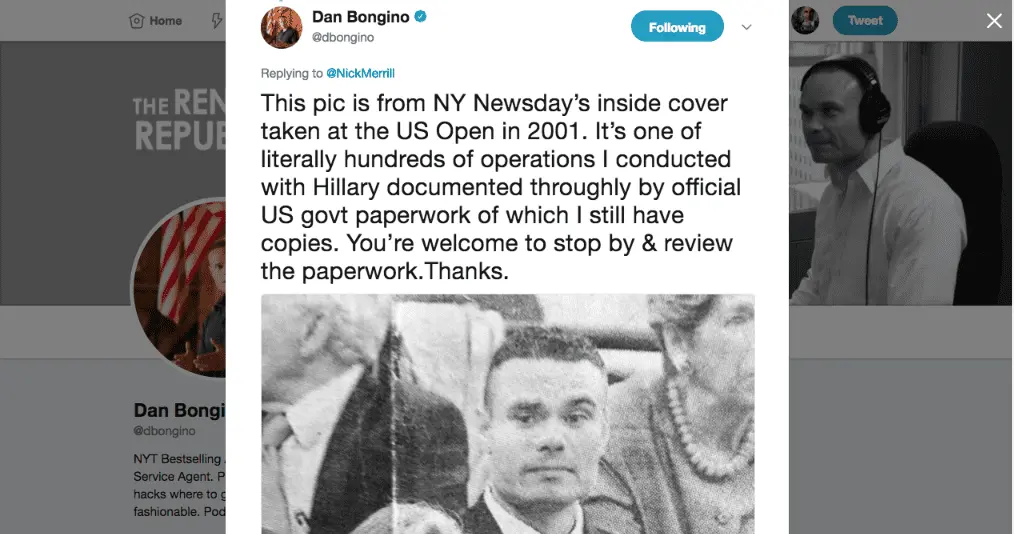Expand the tweet options chevron

pos(746,27)
